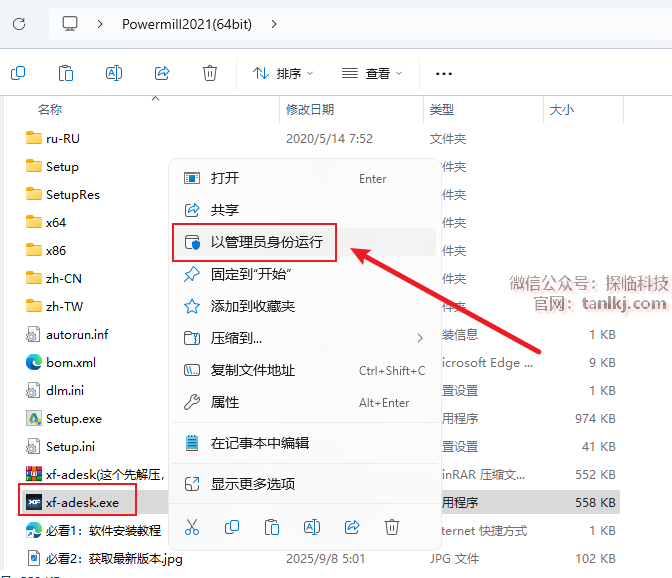The height and width of the screenshot is (578, 672).
Task: Sort by 类型 column header
Action: [442, 110]
